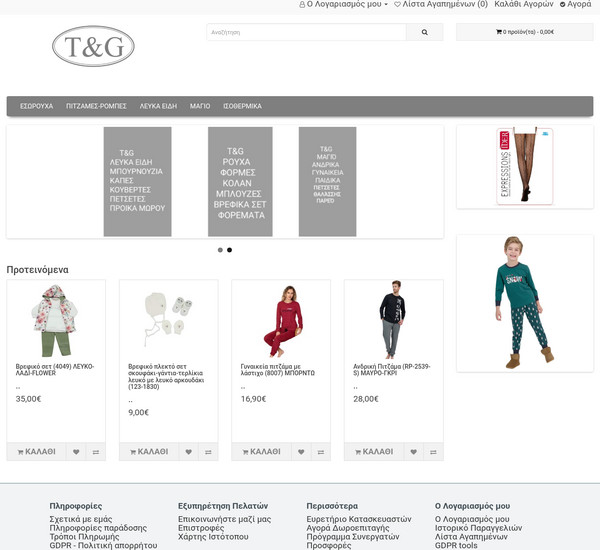This screenshot has height=550, width=600.
Task: Open Ο Λογαριασμός μου dropdown
Action: click(343, 4)
